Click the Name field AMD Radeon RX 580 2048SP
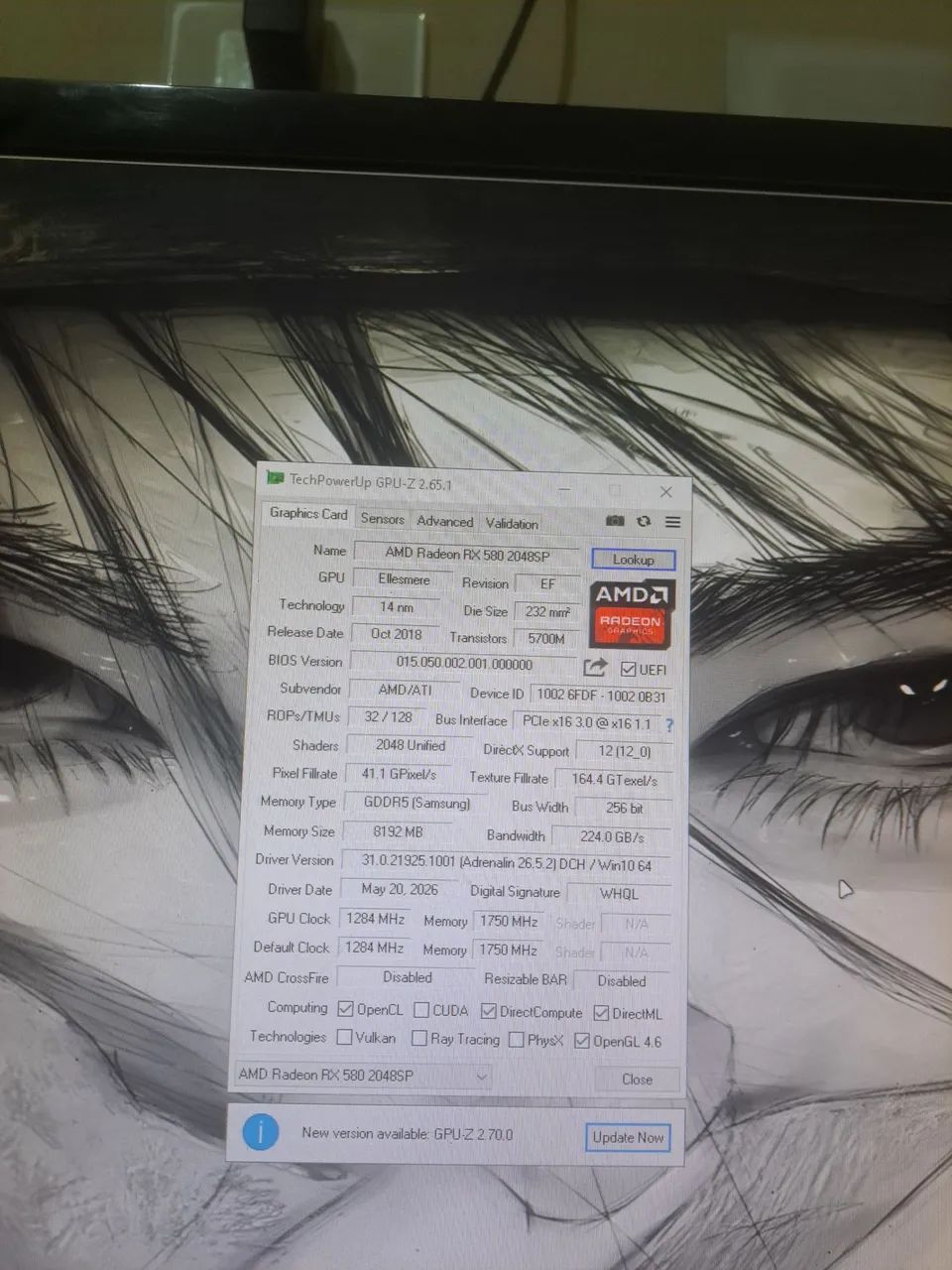The height and width of the screenshot is (1270, 952). click(x=467, y=555)
